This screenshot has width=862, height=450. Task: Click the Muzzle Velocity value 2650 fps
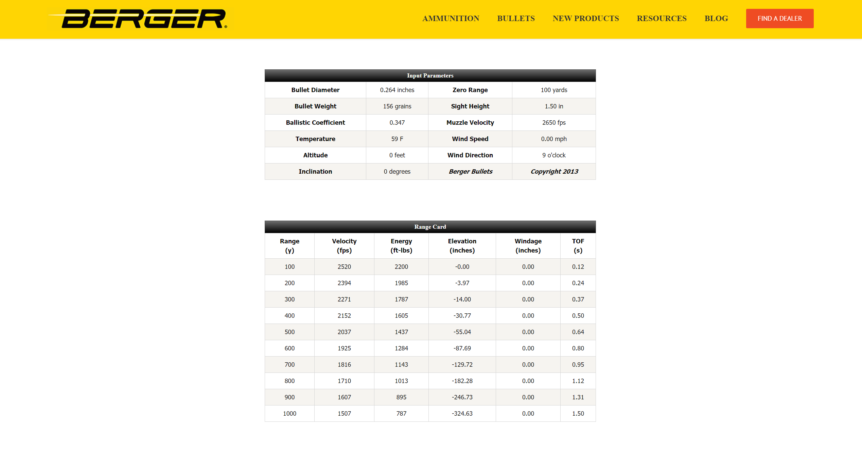click(x=553, y=123)
